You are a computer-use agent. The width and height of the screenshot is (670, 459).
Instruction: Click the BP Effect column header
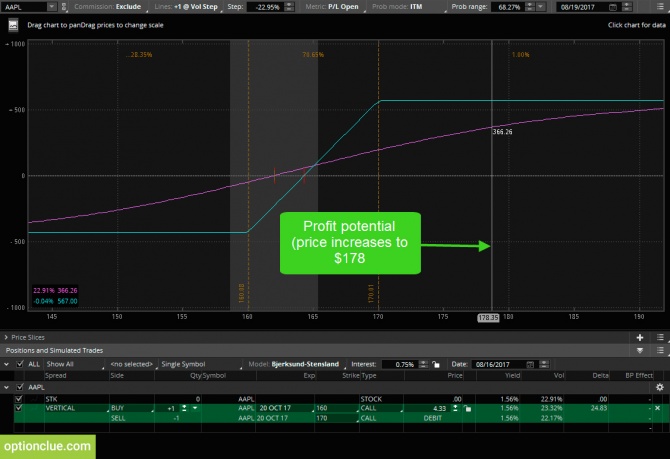click(639, 376)
